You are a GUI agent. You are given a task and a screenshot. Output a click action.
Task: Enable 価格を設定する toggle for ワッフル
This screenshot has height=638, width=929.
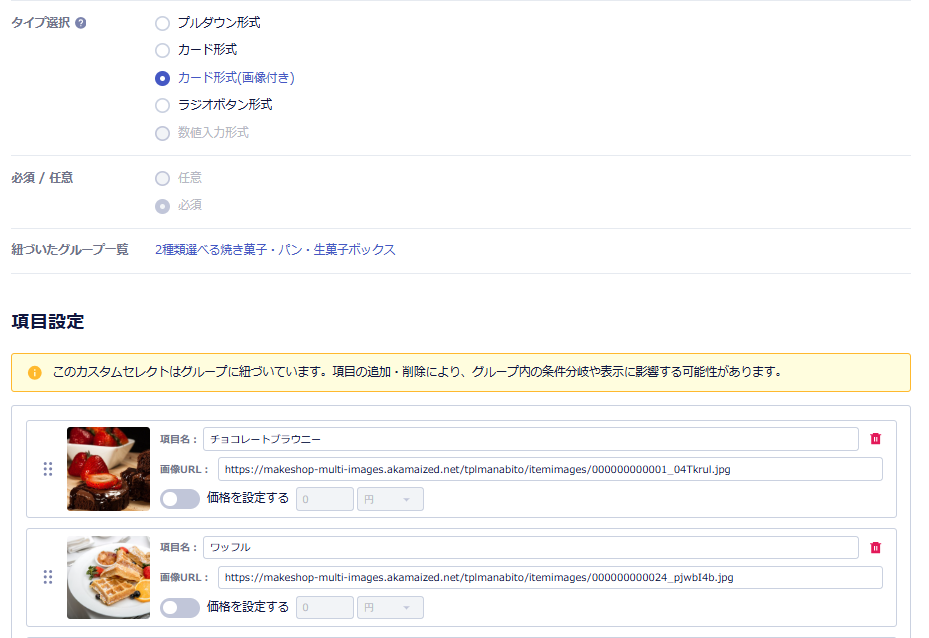pos(180,607)
